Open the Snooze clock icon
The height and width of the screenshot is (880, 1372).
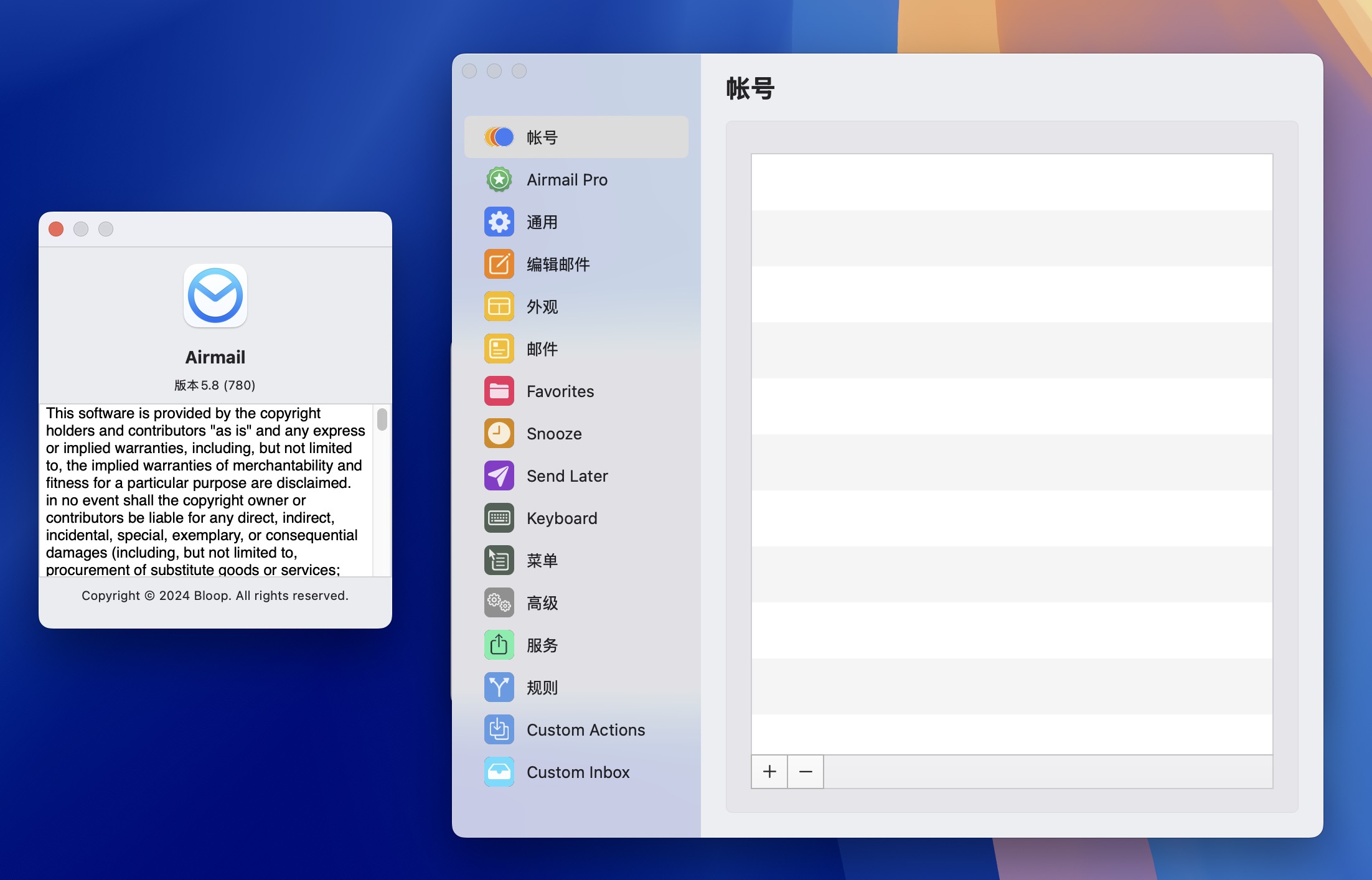click(499, 433)
